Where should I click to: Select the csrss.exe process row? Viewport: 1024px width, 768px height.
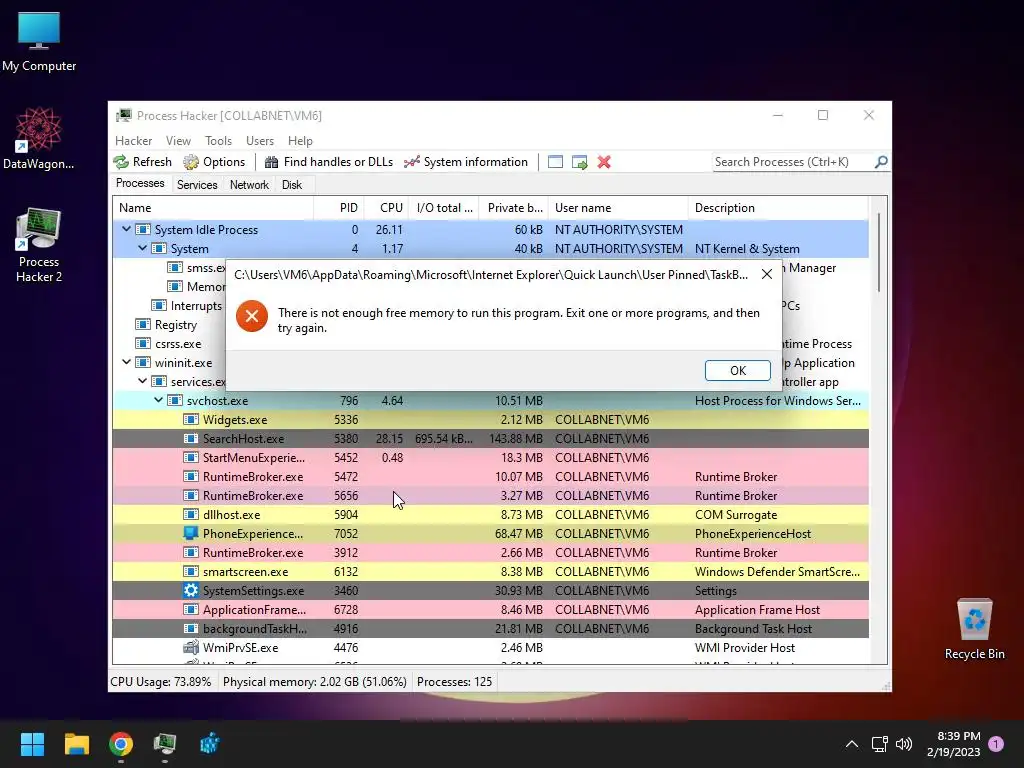pos(169,343)
